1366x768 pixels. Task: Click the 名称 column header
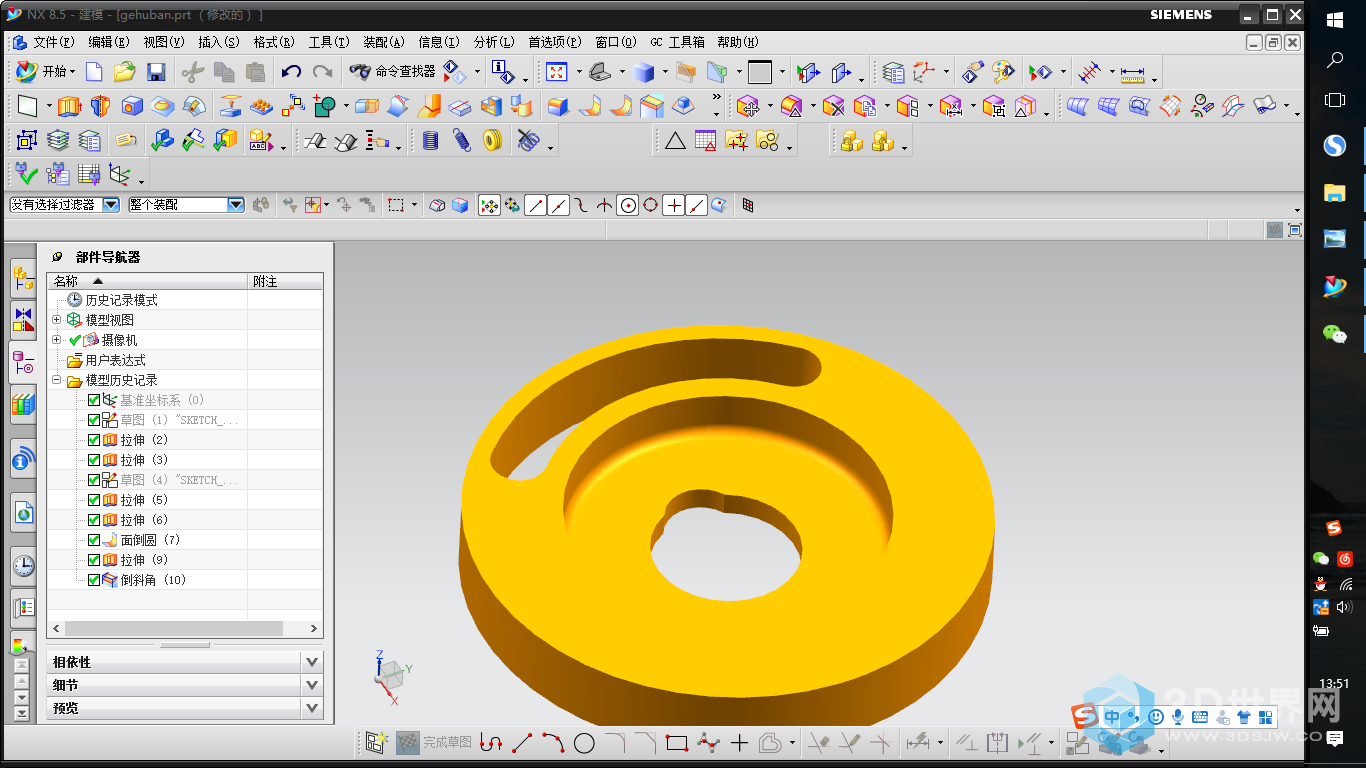[x=147, y=282]
